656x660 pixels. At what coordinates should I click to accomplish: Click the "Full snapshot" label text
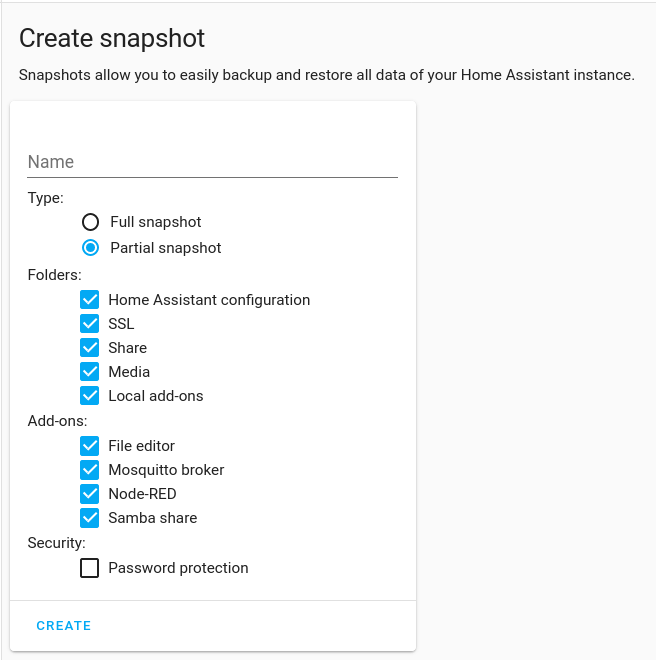155,222
